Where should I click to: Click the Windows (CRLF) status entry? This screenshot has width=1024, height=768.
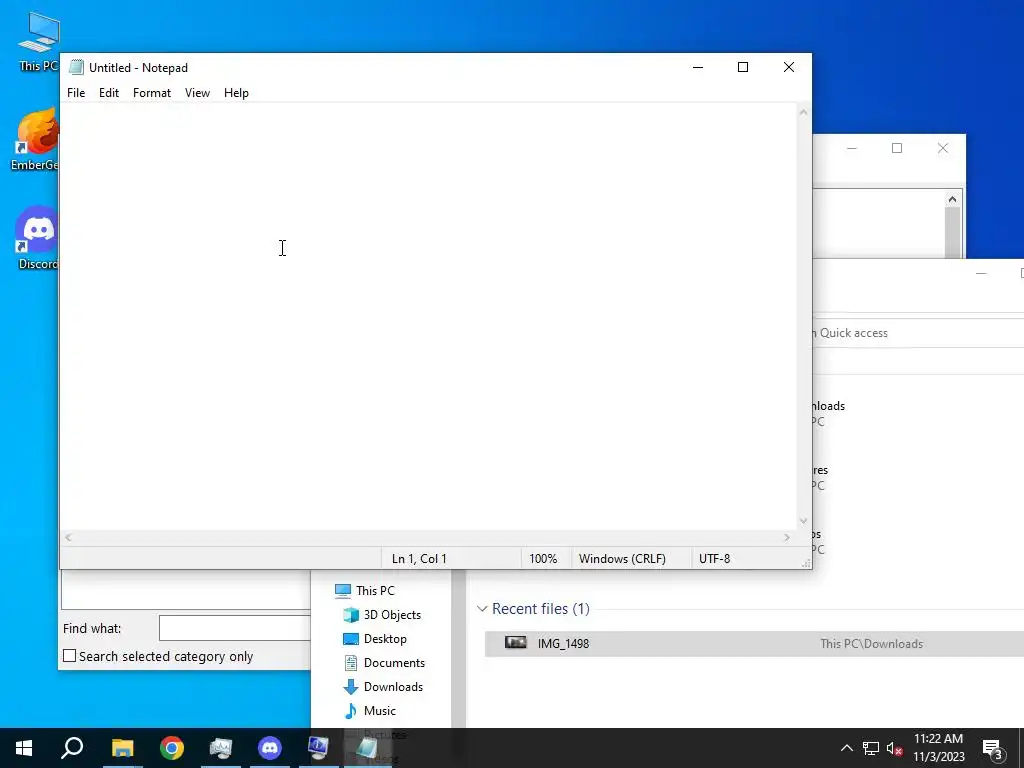[x=622, y=558]
